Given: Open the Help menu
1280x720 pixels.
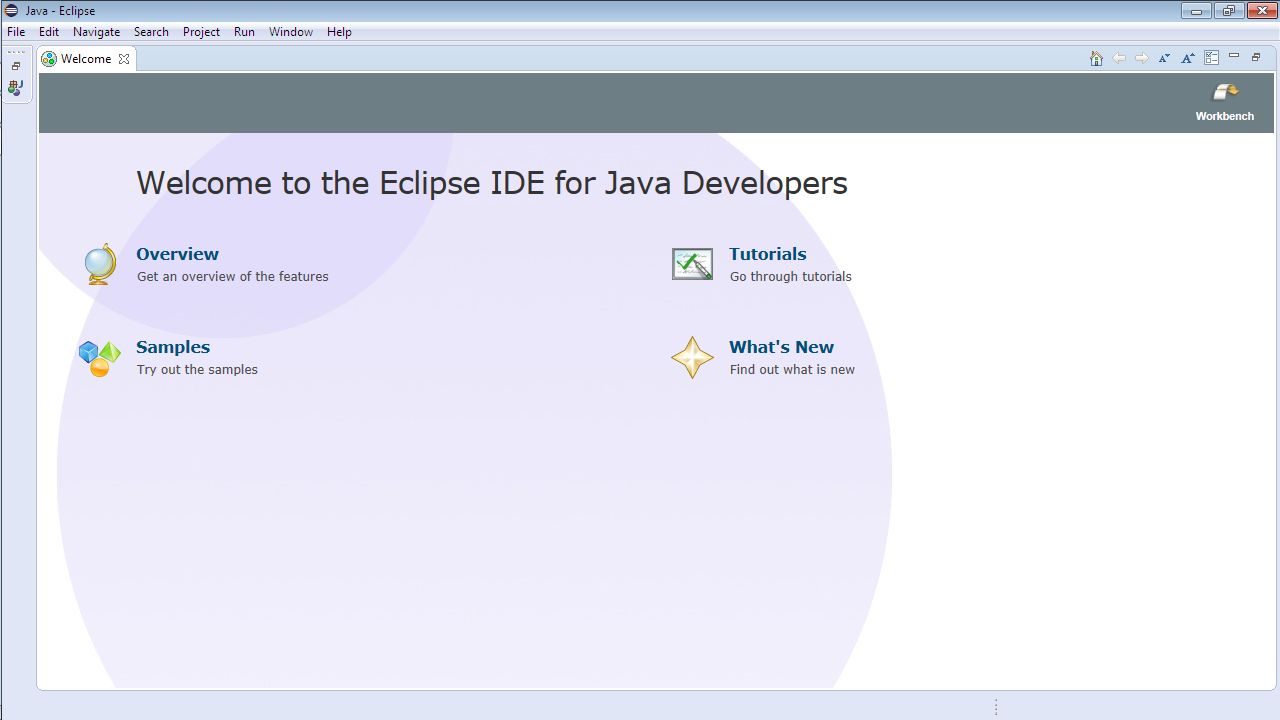Looking at the screenshot, I should (339, 32).
